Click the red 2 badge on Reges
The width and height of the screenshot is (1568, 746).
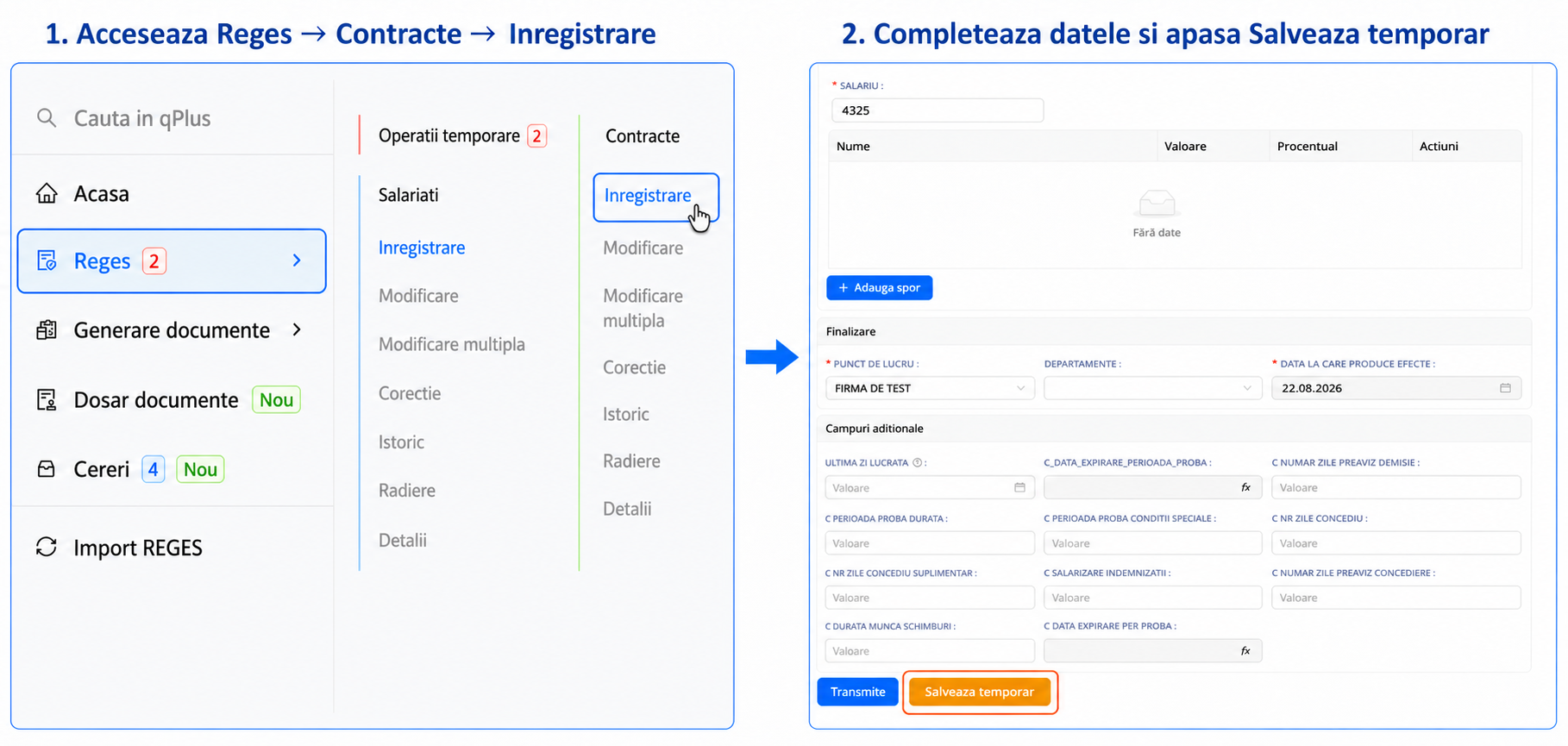click(154, 260)
